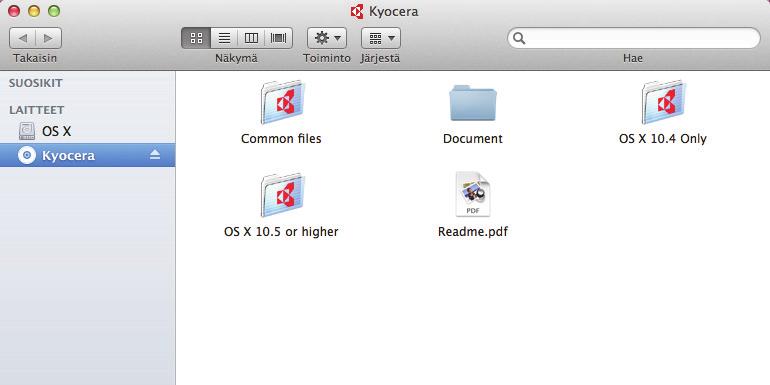The width and height of the screenshot is (770, 385).
Task: Open the Järjestä arrange dropdown
Action: (381, 38)
